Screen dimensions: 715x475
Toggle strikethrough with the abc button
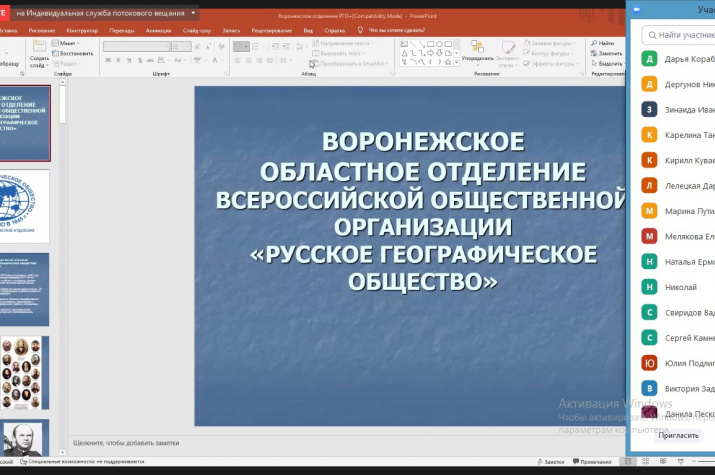coord(150,60)
